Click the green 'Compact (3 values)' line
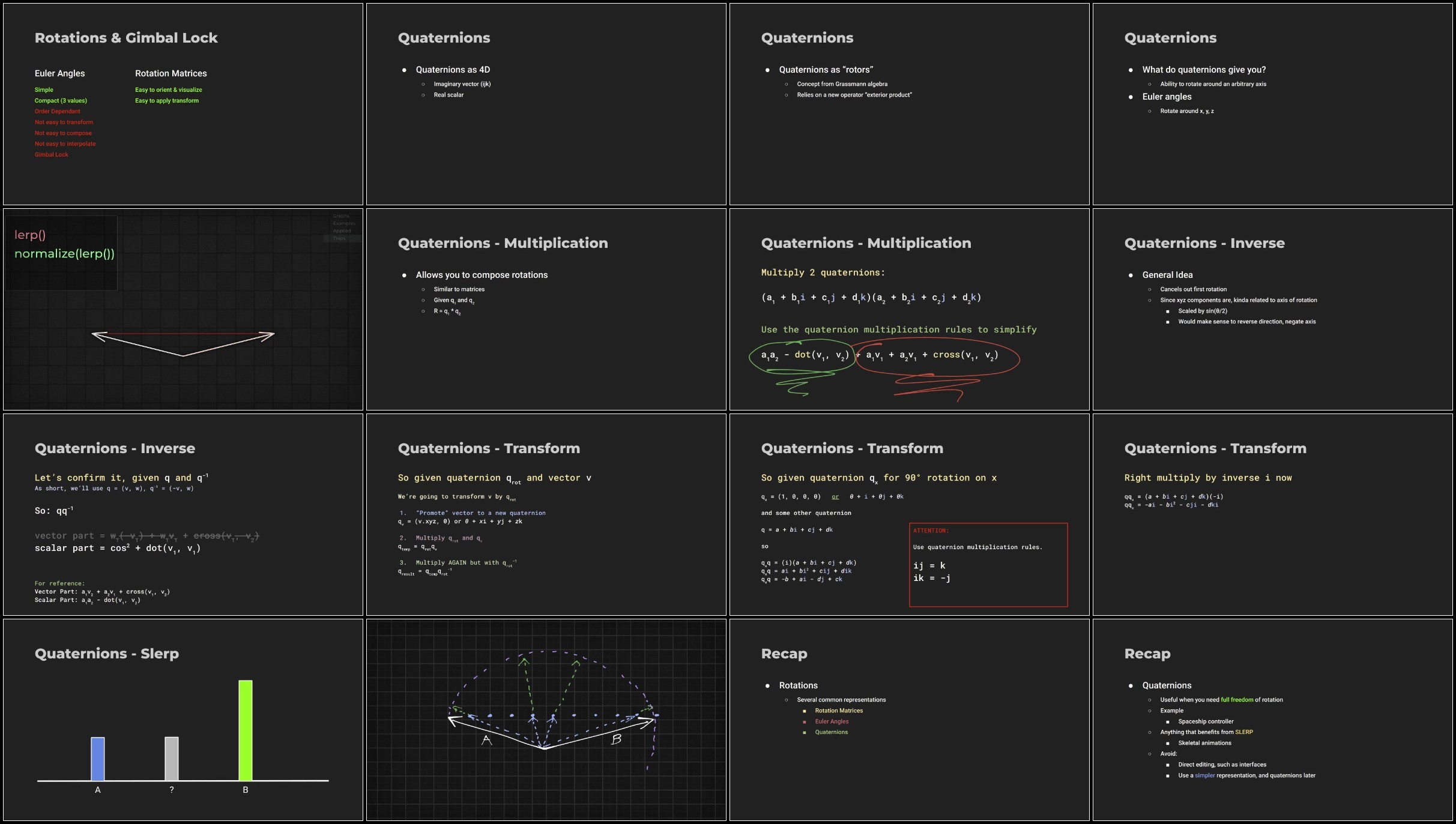 [61, 101]
